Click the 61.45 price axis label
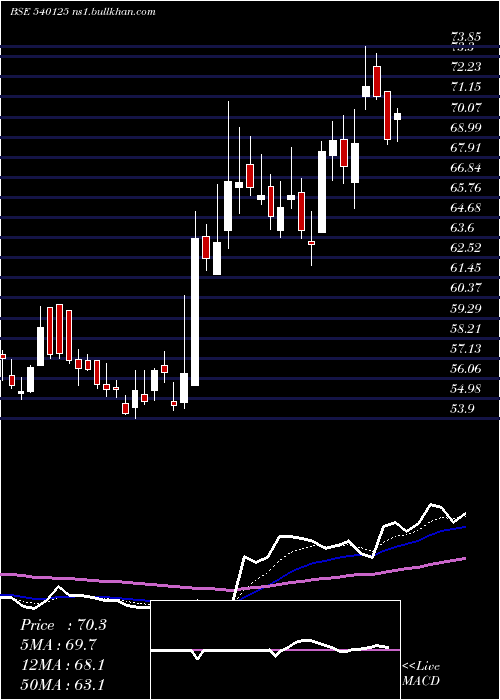 pos(467,268)
